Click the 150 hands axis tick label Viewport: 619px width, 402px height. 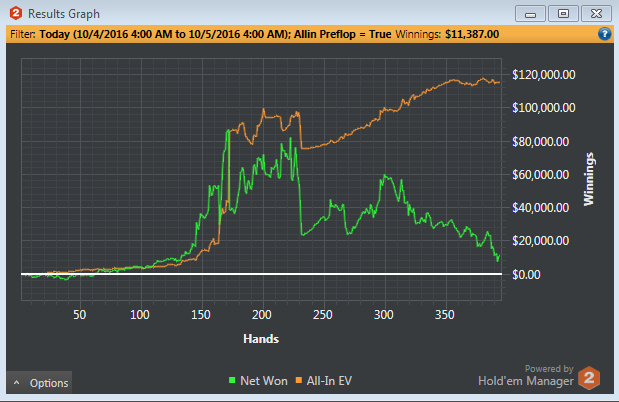pyautogui.click(x=201, y=315)
